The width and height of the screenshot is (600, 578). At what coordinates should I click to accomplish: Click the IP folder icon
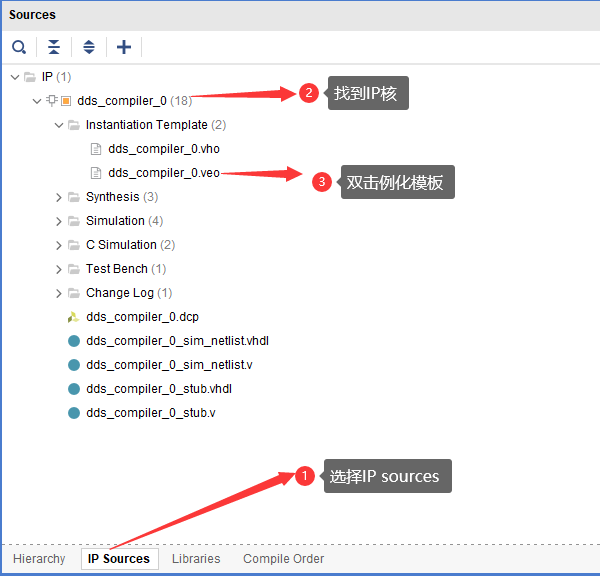[x=30, y=77]
